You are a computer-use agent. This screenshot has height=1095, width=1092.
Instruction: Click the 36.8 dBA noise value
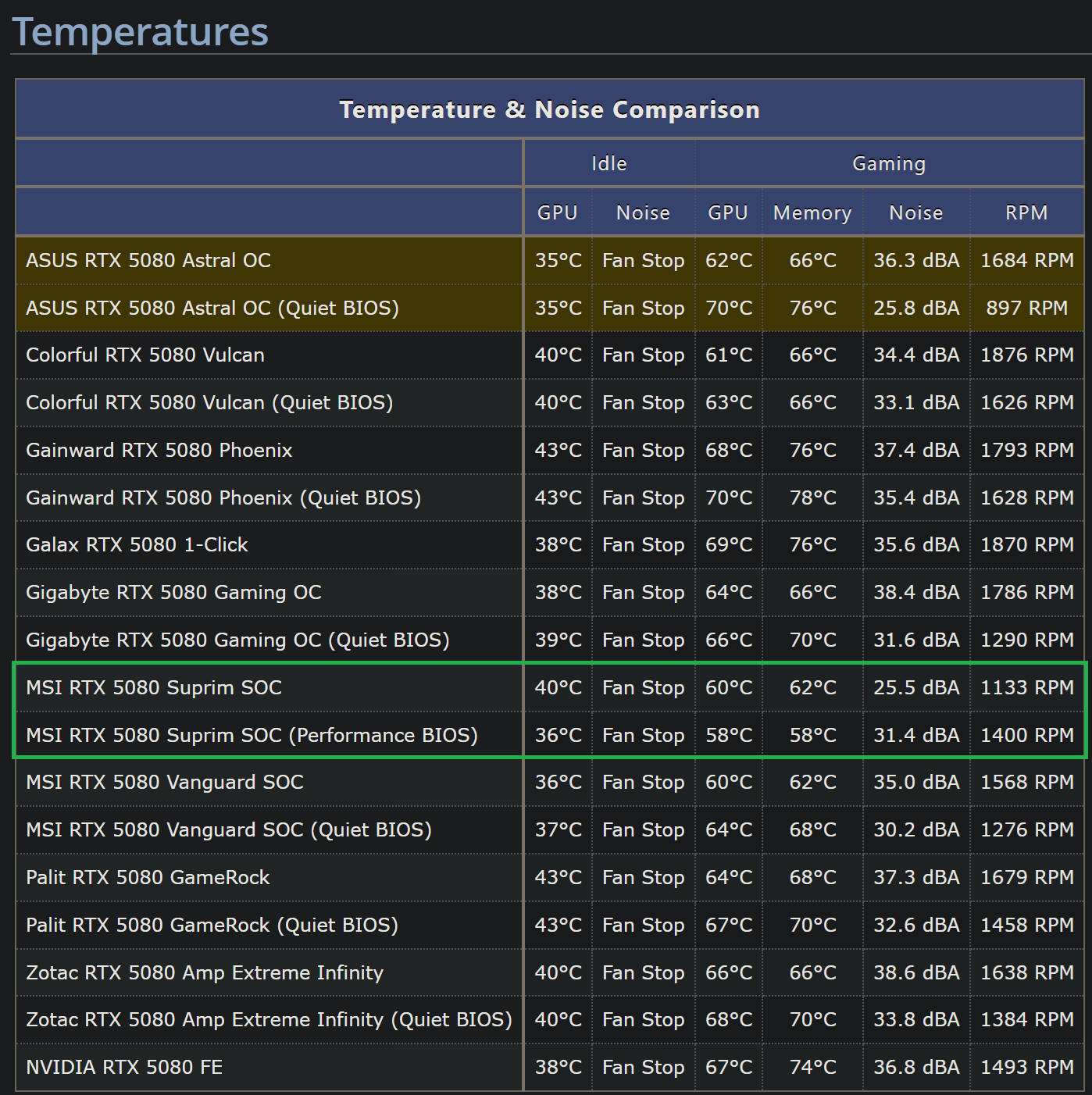[x=916, y=1067]
